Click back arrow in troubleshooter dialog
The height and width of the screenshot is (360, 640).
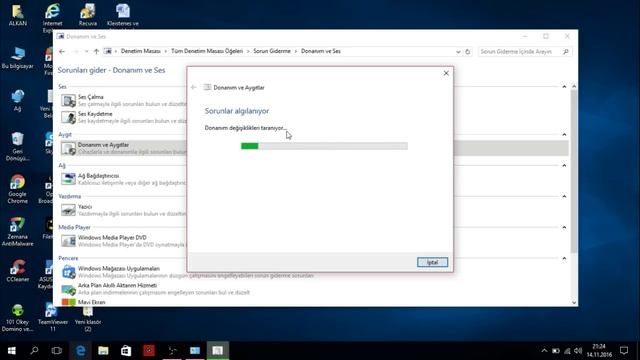194,87
